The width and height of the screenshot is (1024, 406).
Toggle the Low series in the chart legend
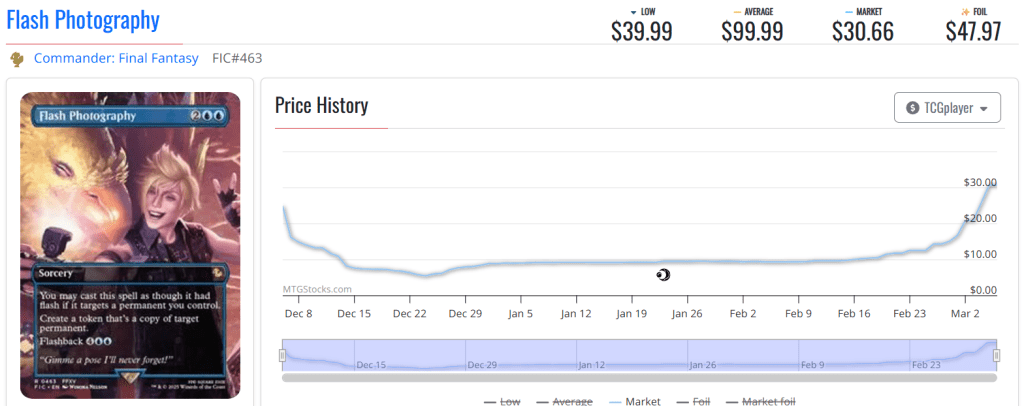[502, 402]
